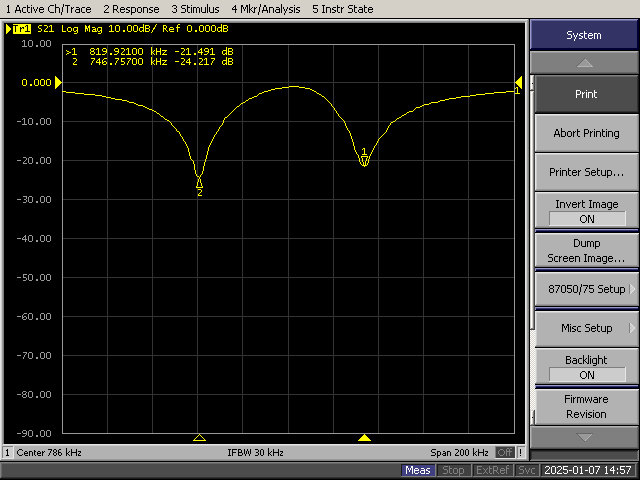Toggle the Backlight ON setting
640x480 pixels.
(586, 367)
